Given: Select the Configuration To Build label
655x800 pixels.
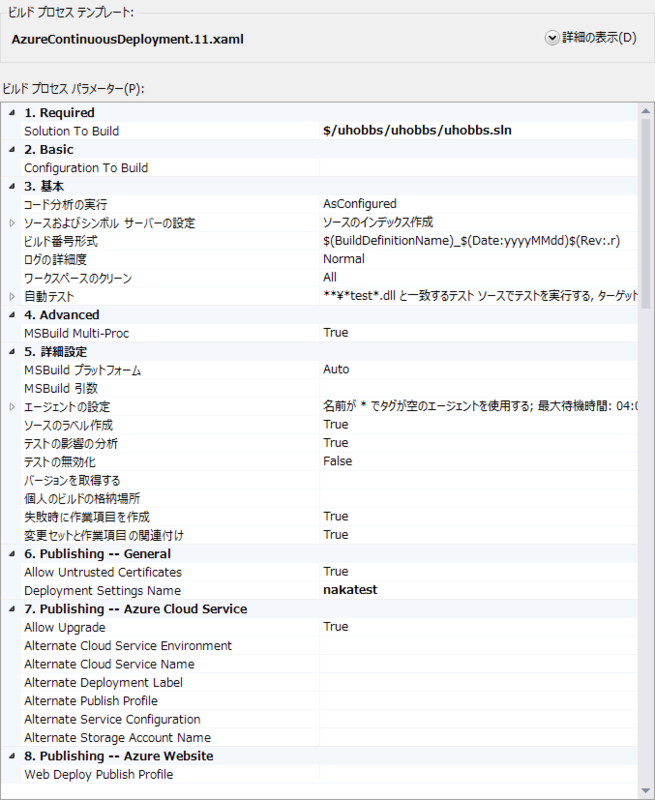Looking at the screenshot, I should pos(86,168).
